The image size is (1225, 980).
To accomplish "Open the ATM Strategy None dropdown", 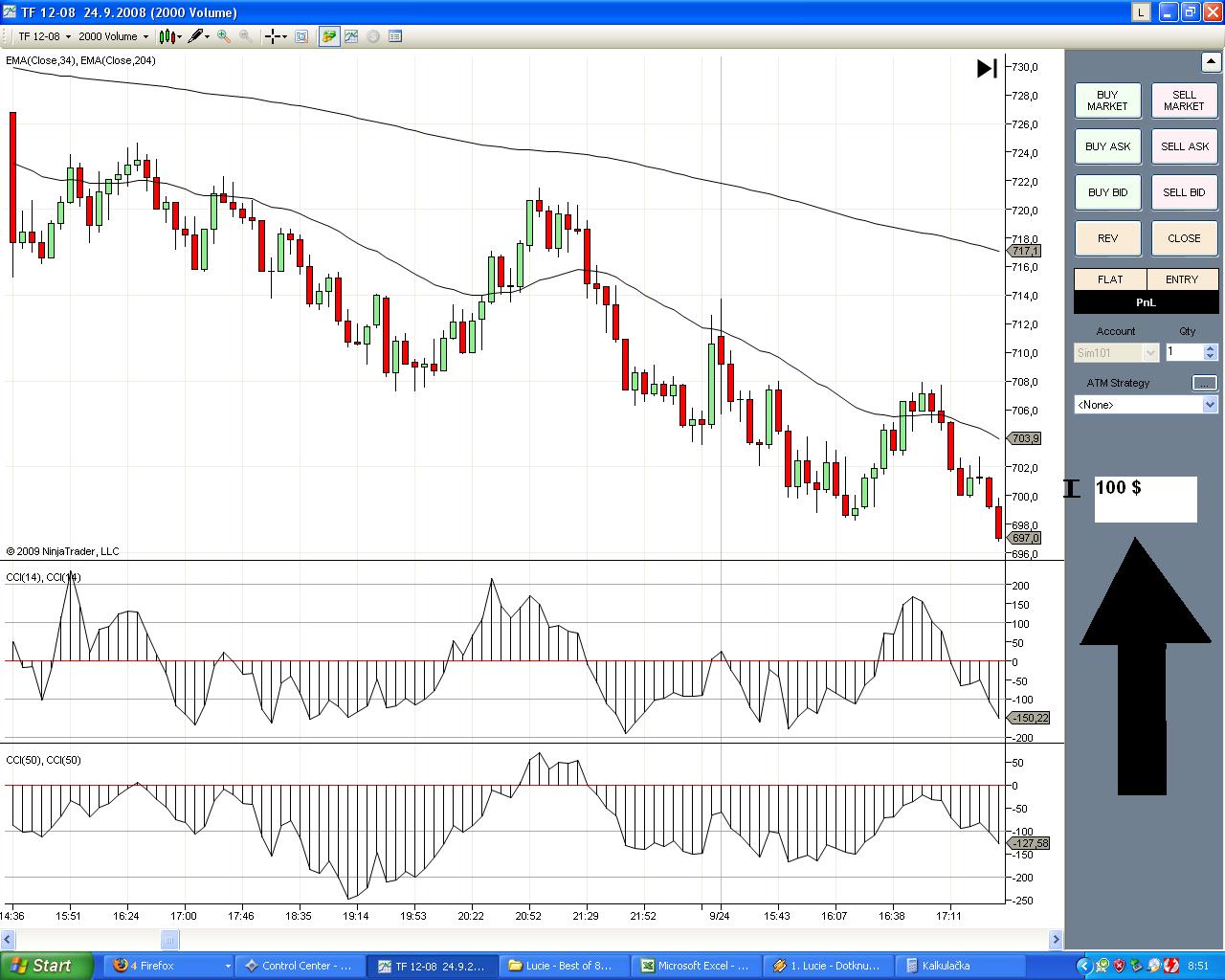I will 1147,405.
